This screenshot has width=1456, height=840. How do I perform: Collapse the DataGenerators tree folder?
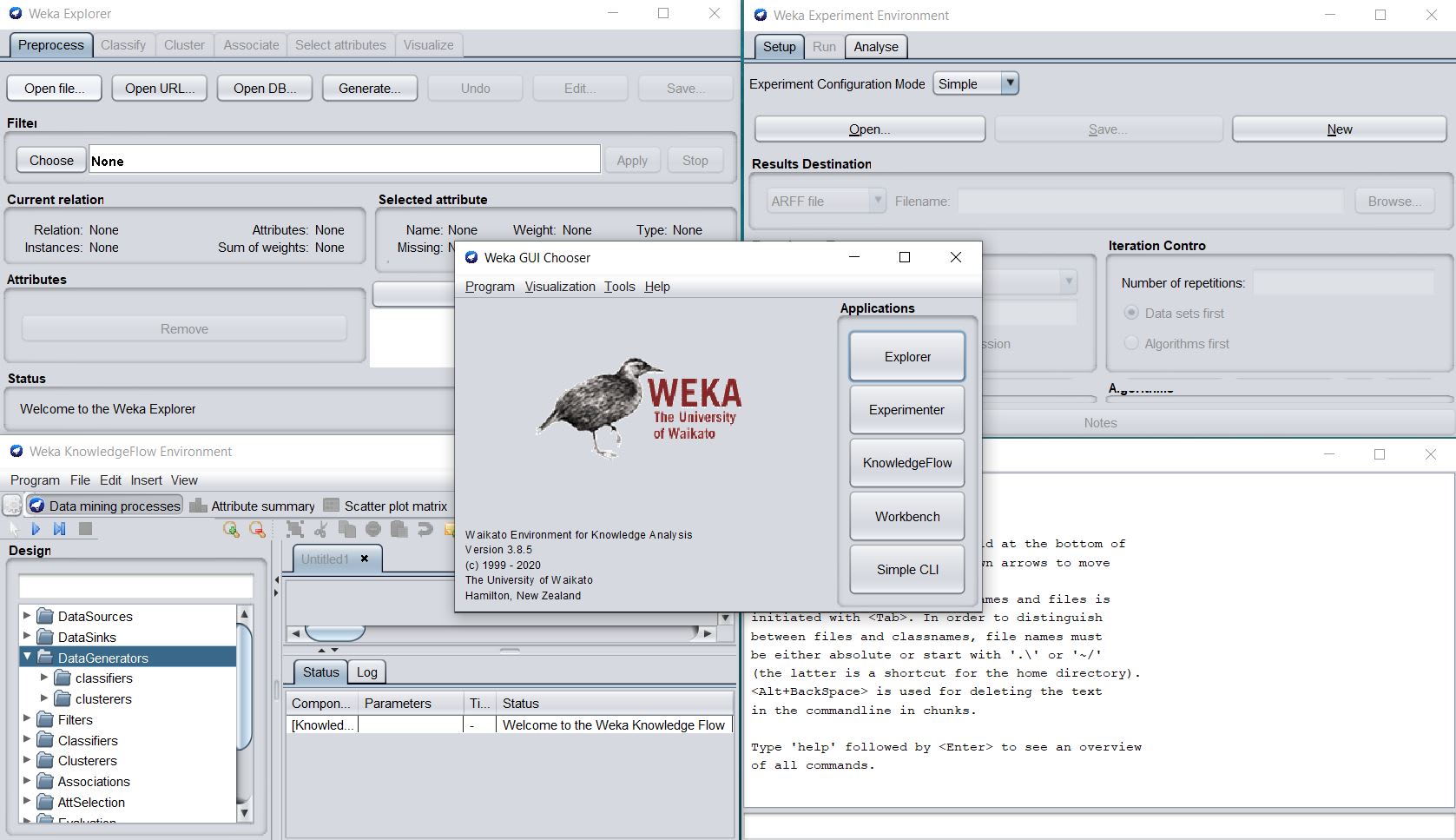point(27,657)
